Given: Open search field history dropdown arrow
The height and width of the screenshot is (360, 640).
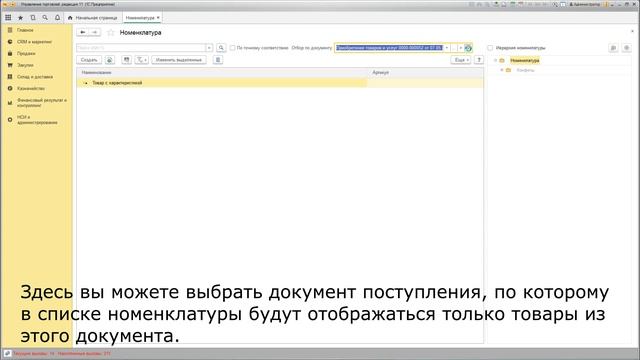Looking at the screenshot, I should point(209,48).
